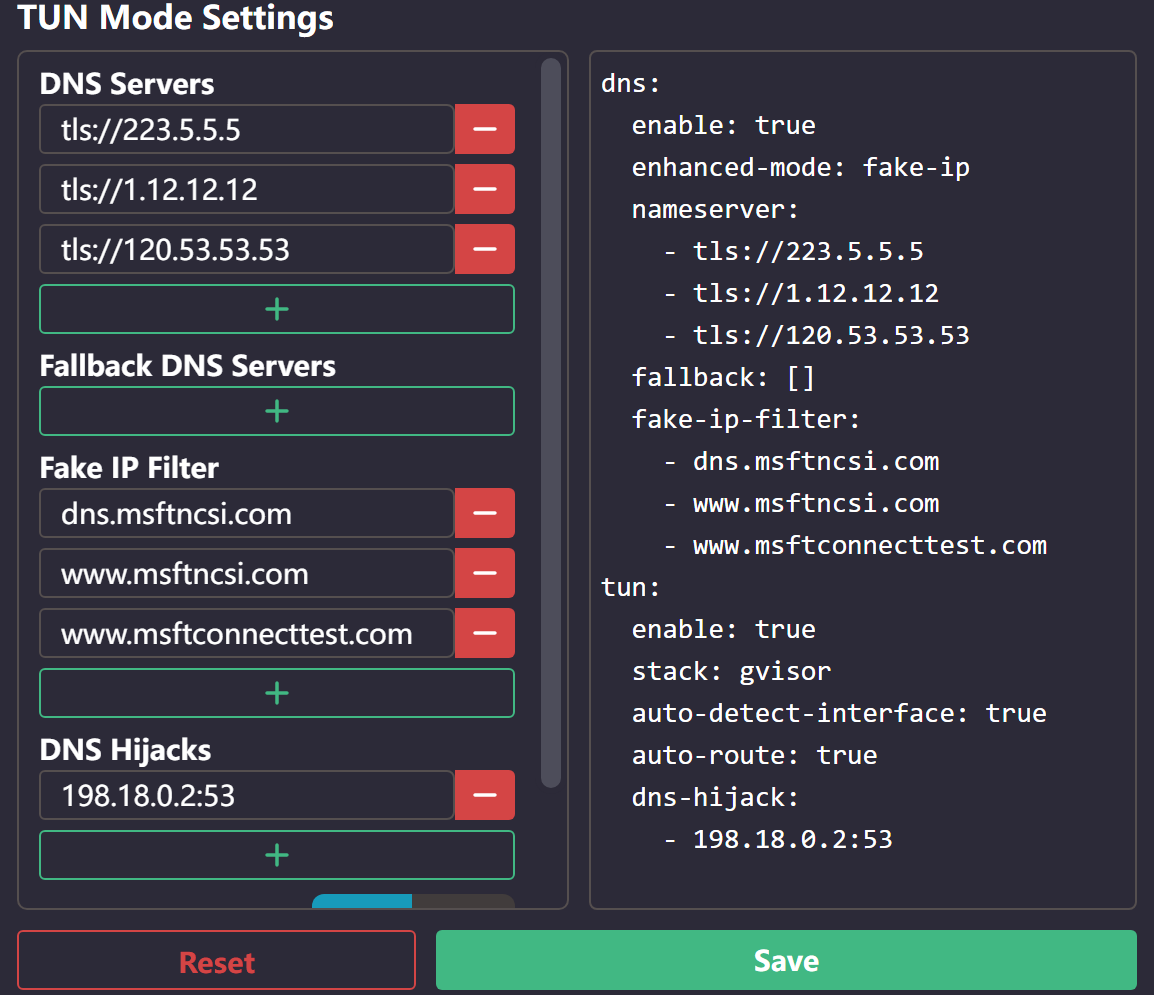Click the 'nameserver:' YAML key
This screenshot has height=995, width=1154.
[x=715, y=210]
